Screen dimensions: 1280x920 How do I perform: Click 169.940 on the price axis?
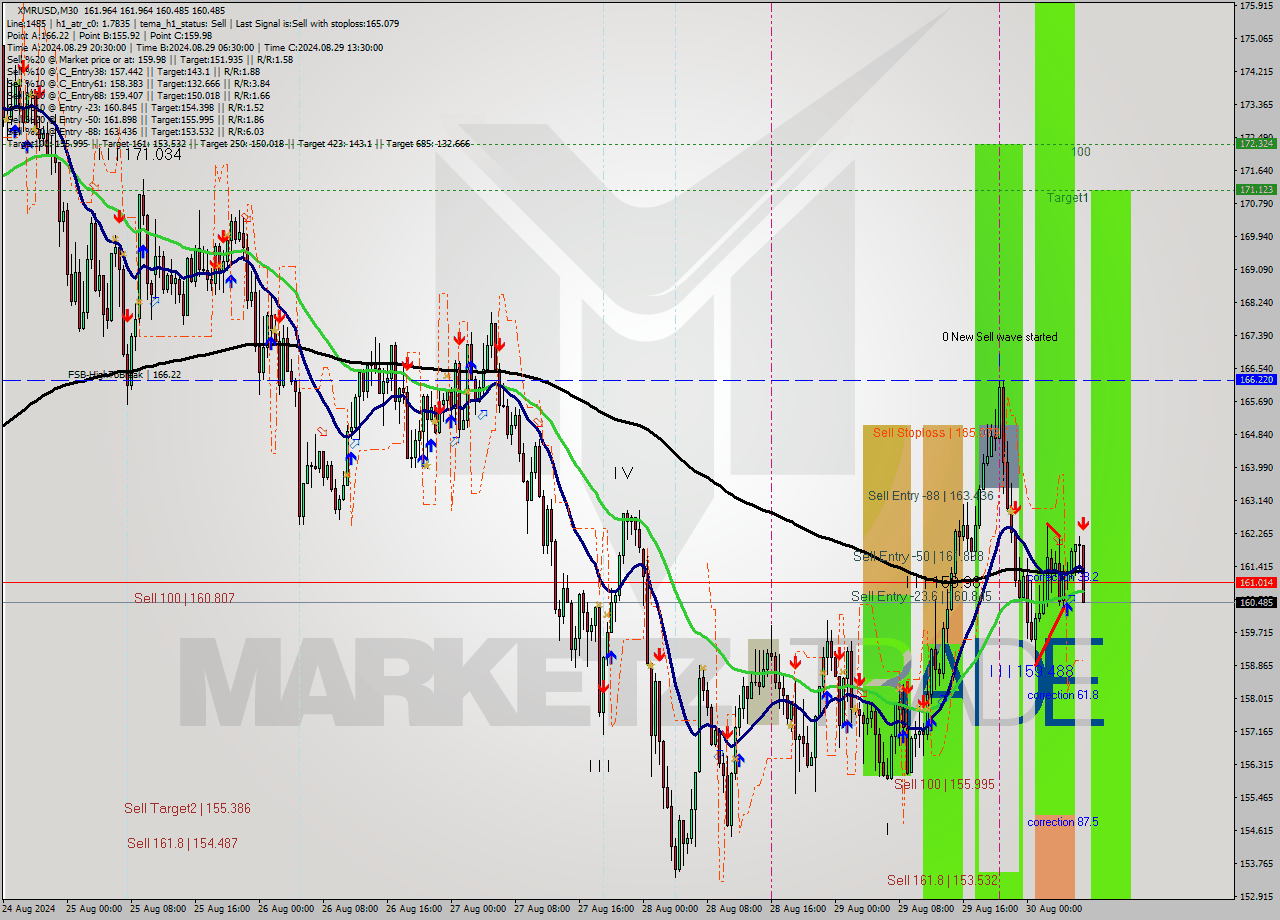click(1256, 237)
